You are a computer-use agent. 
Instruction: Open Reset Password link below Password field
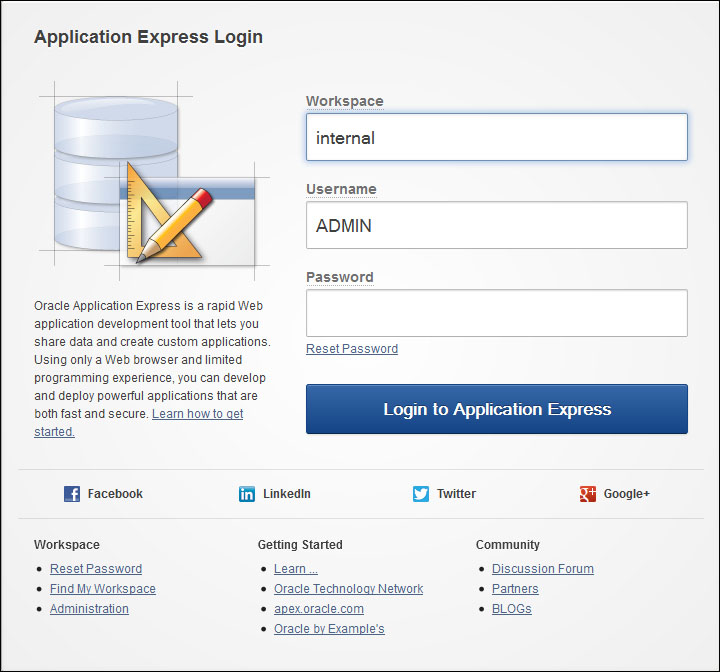(352, 349)
